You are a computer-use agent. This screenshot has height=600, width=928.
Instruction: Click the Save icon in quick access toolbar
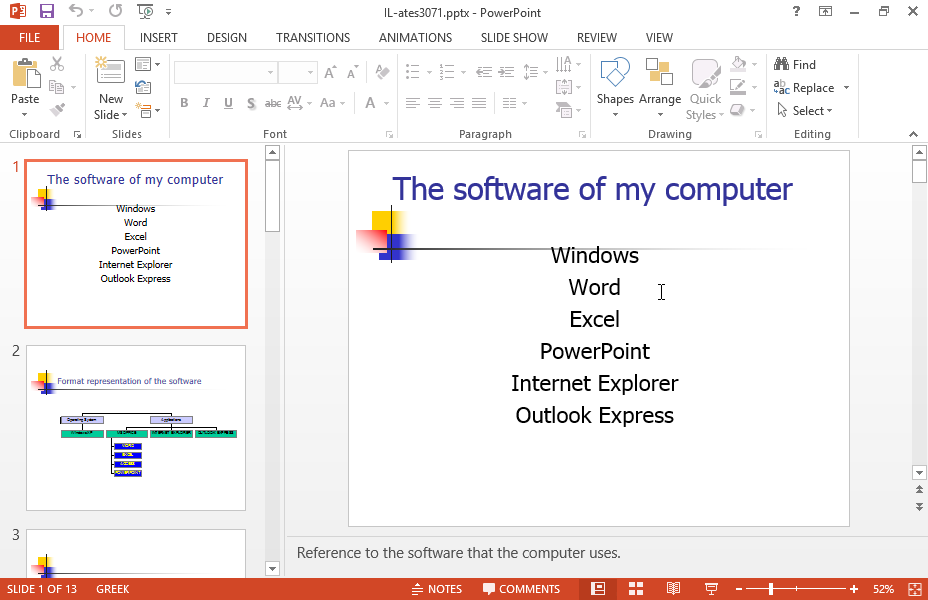(46, 11)
